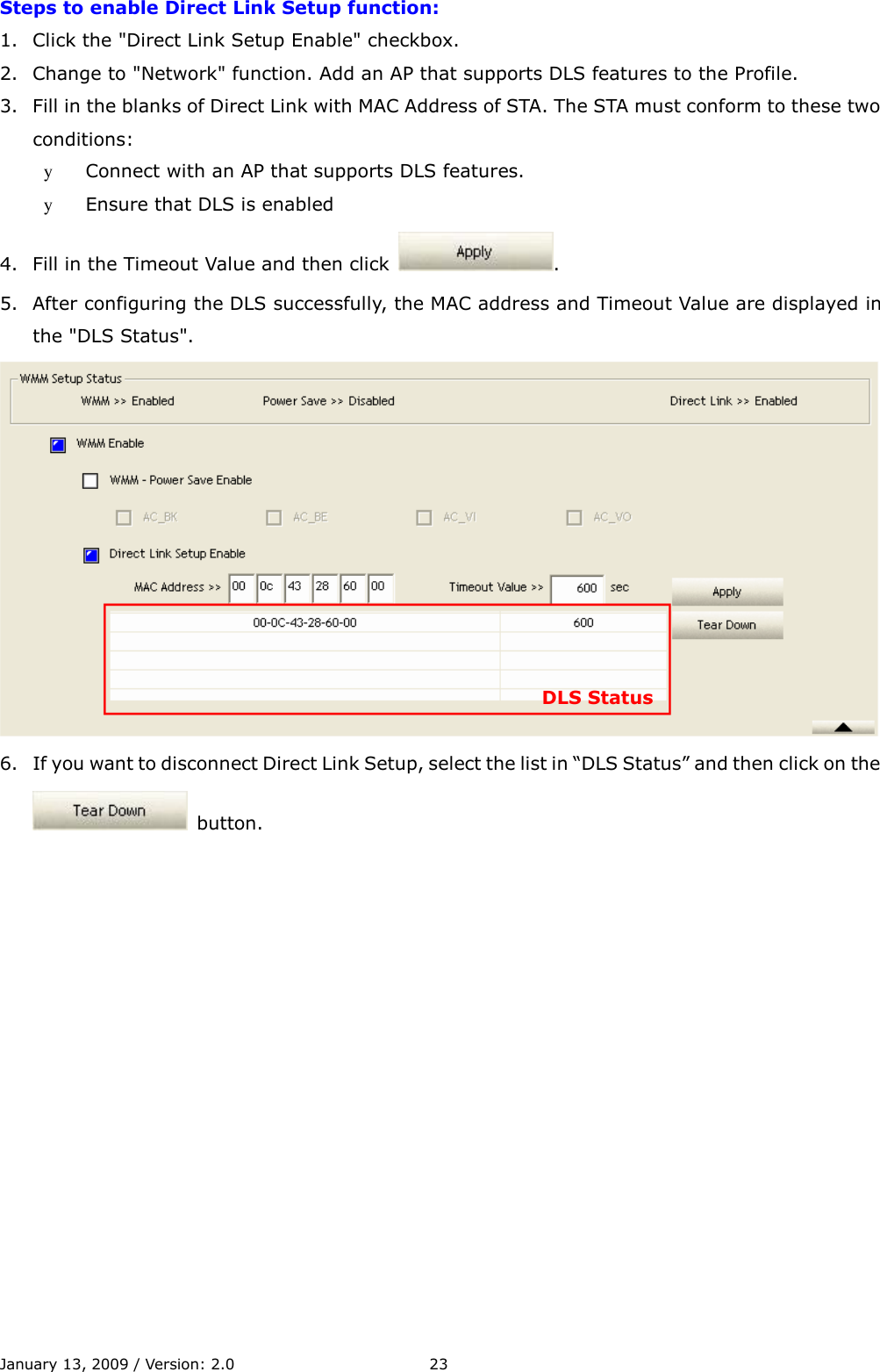The width and height of the screenshot is (880, 1372).
Task: Click Apply button beside Timeout Value
Action: click(727, 592)
